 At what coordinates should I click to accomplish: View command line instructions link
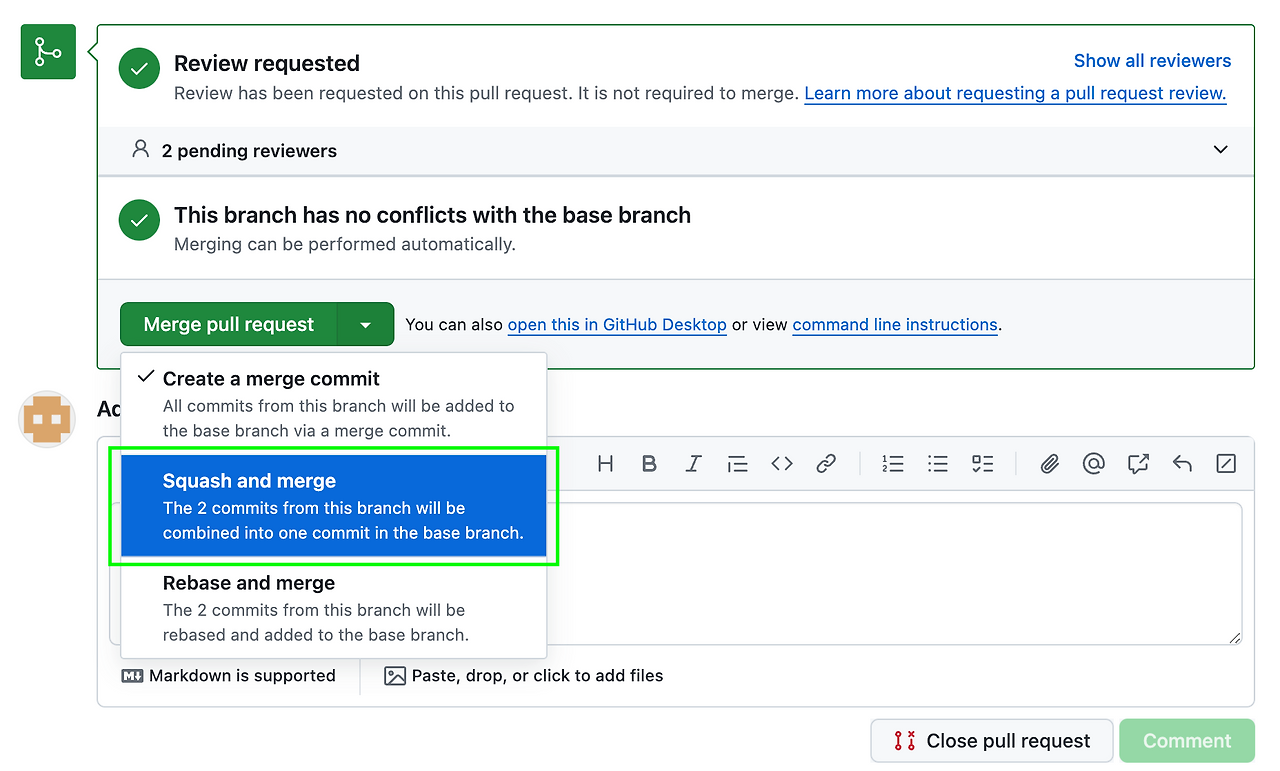tap(895, 325)
